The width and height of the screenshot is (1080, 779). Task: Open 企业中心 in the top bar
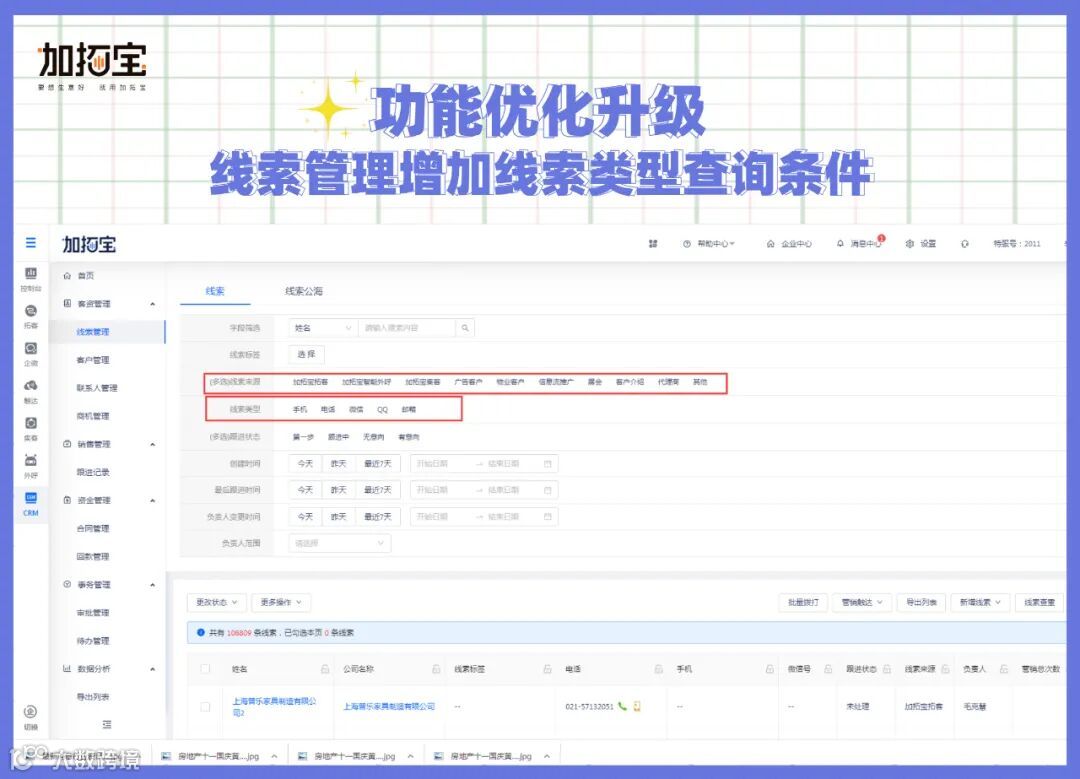tap(789, 244)
